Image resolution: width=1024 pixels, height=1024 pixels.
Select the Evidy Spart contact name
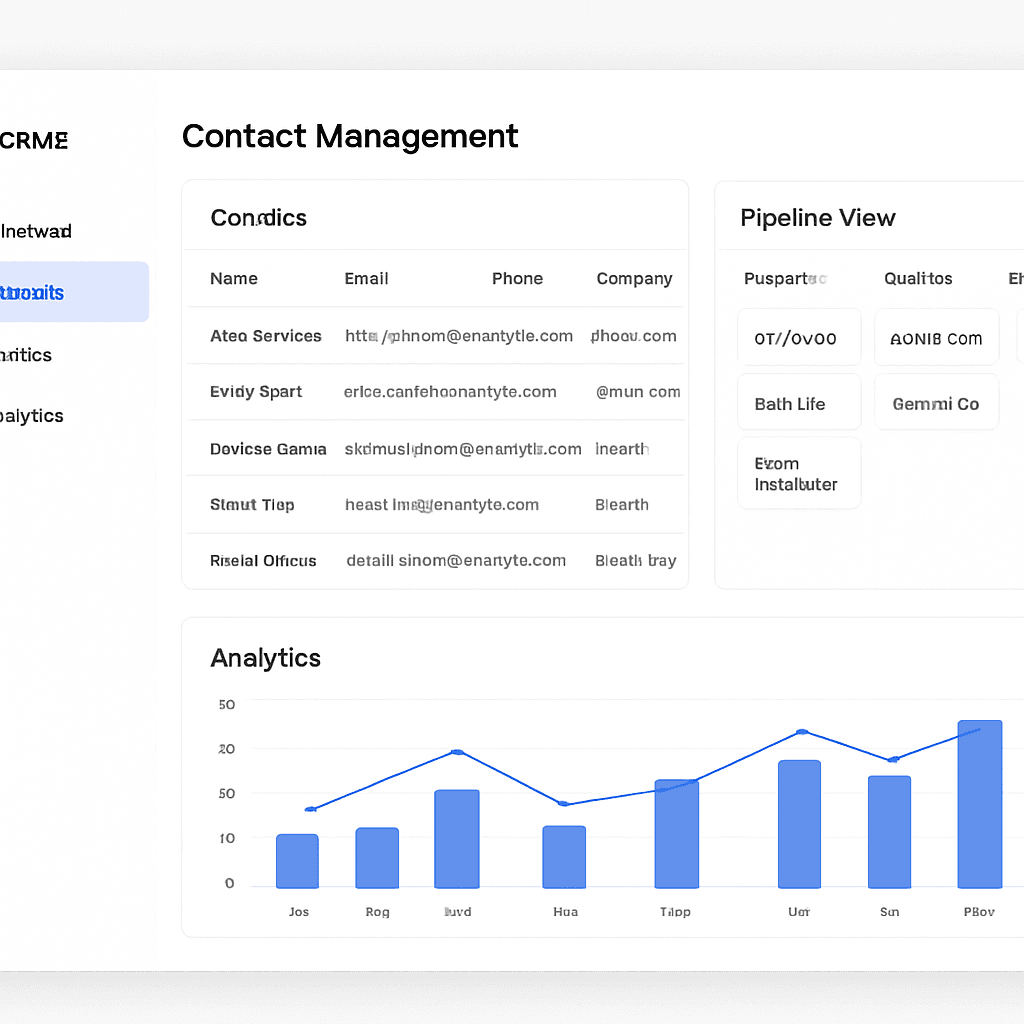click(x=256, y=392)
